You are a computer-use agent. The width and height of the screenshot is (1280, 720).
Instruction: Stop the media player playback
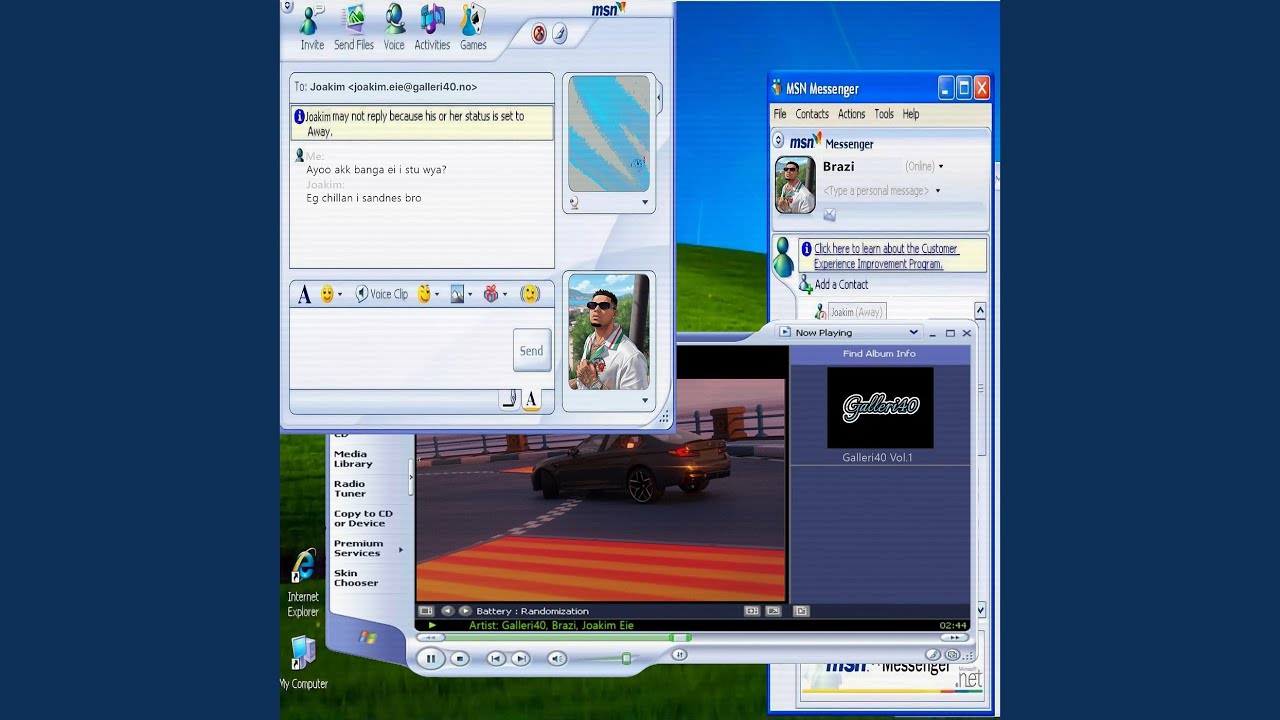(460, 658)
